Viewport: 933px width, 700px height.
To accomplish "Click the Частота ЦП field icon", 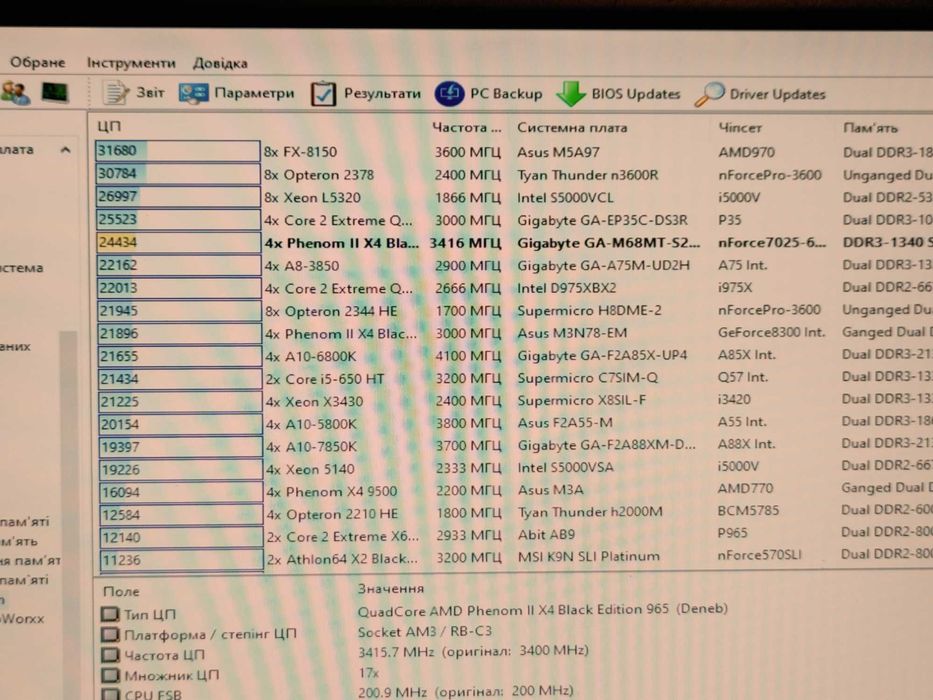I will pos(110,655).
